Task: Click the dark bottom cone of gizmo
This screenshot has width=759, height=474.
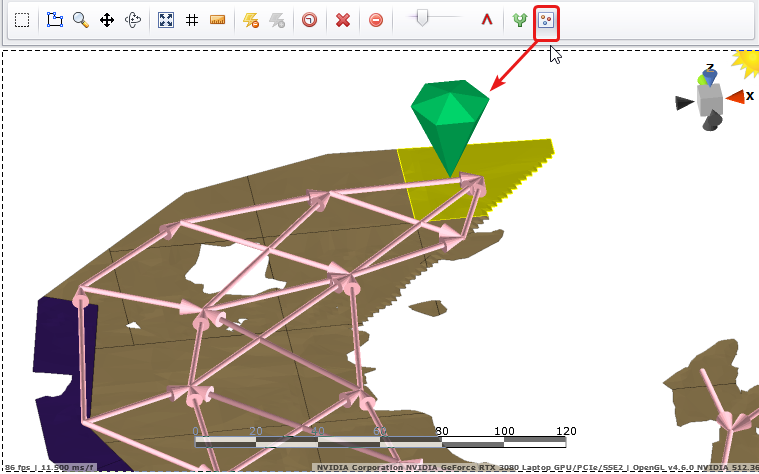Action: 712,121
